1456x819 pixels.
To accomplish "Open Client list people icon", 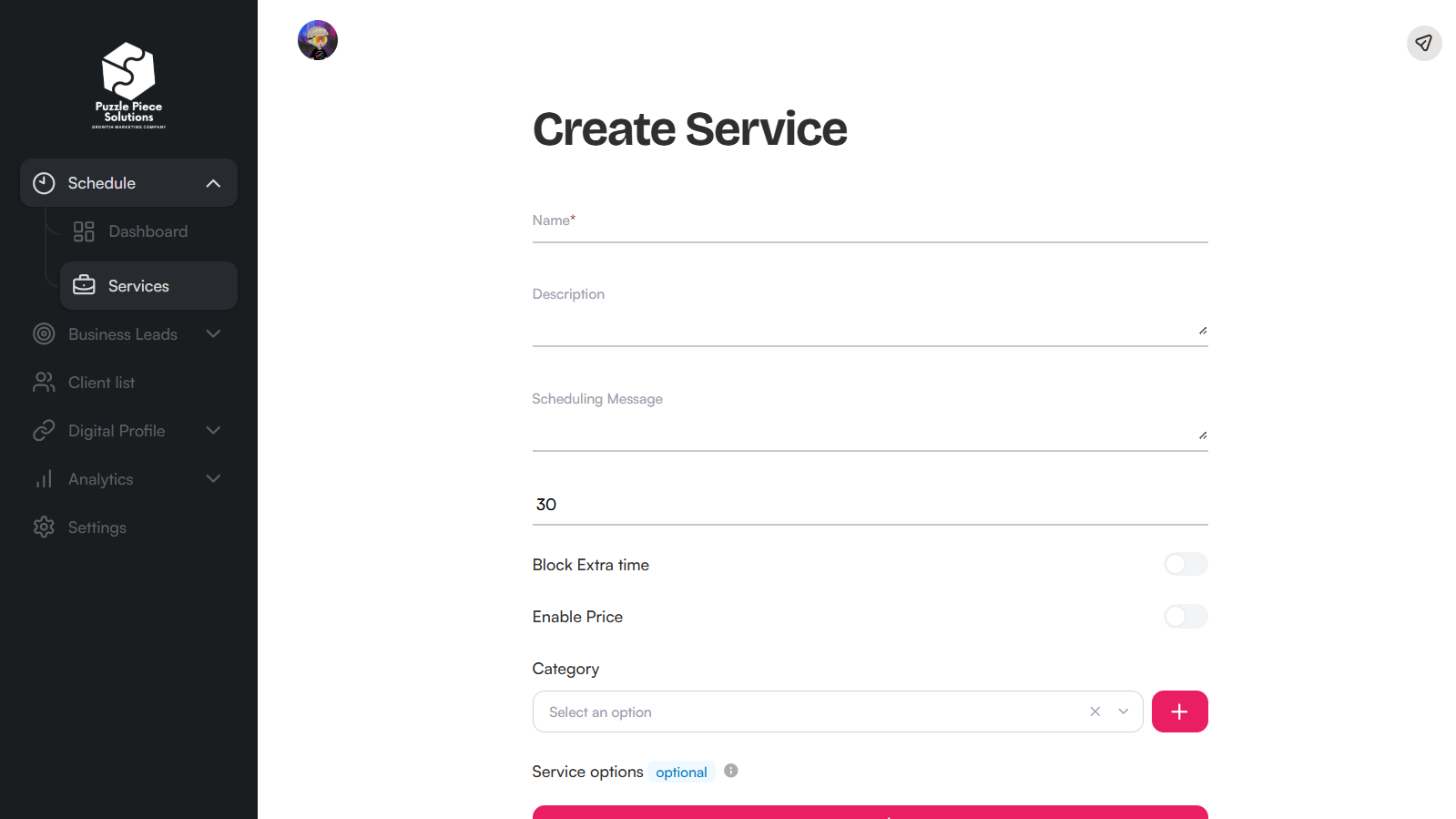I will (x=43, y=382).
